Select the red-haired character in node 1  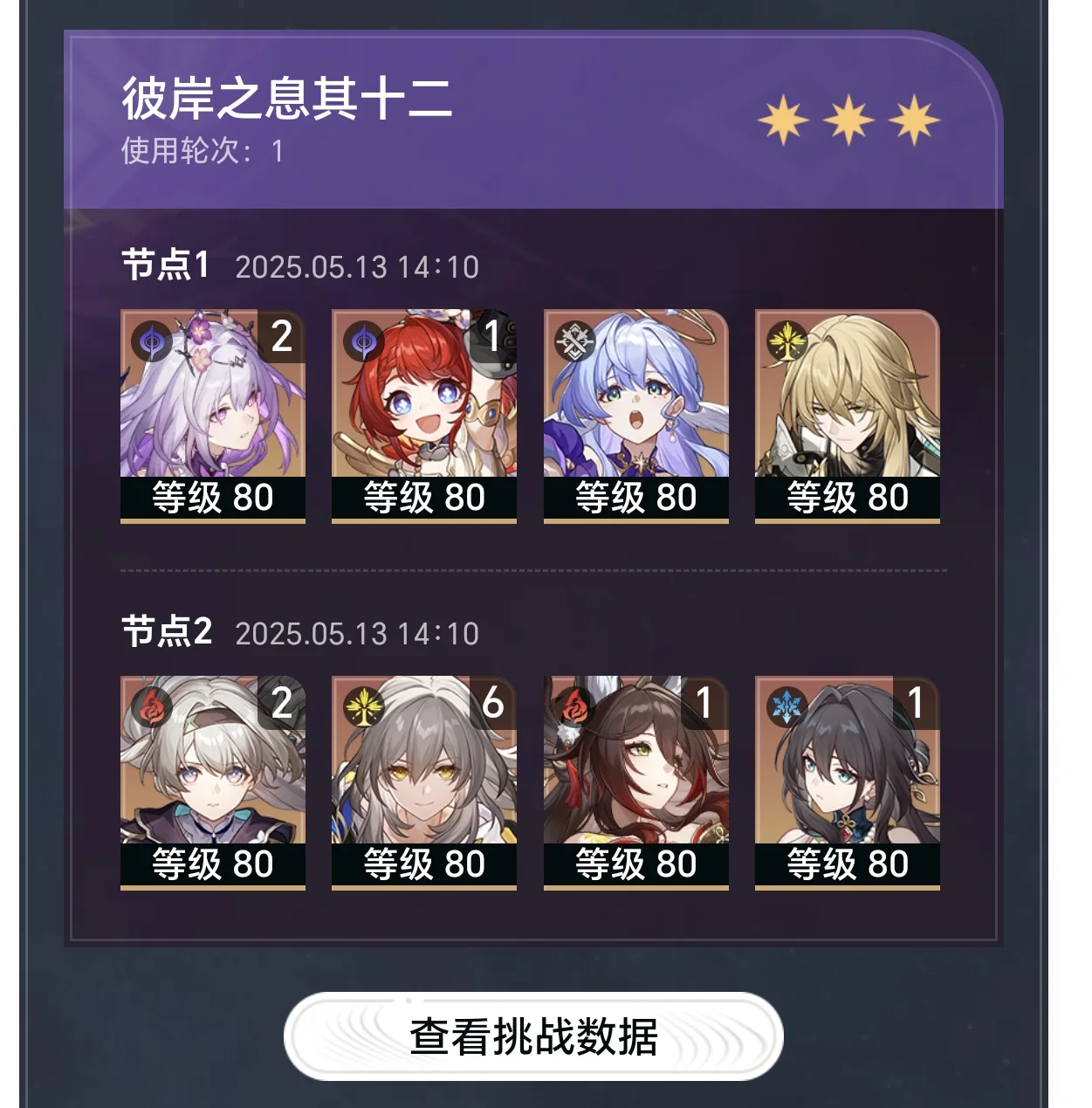click(x=424, y=416)
